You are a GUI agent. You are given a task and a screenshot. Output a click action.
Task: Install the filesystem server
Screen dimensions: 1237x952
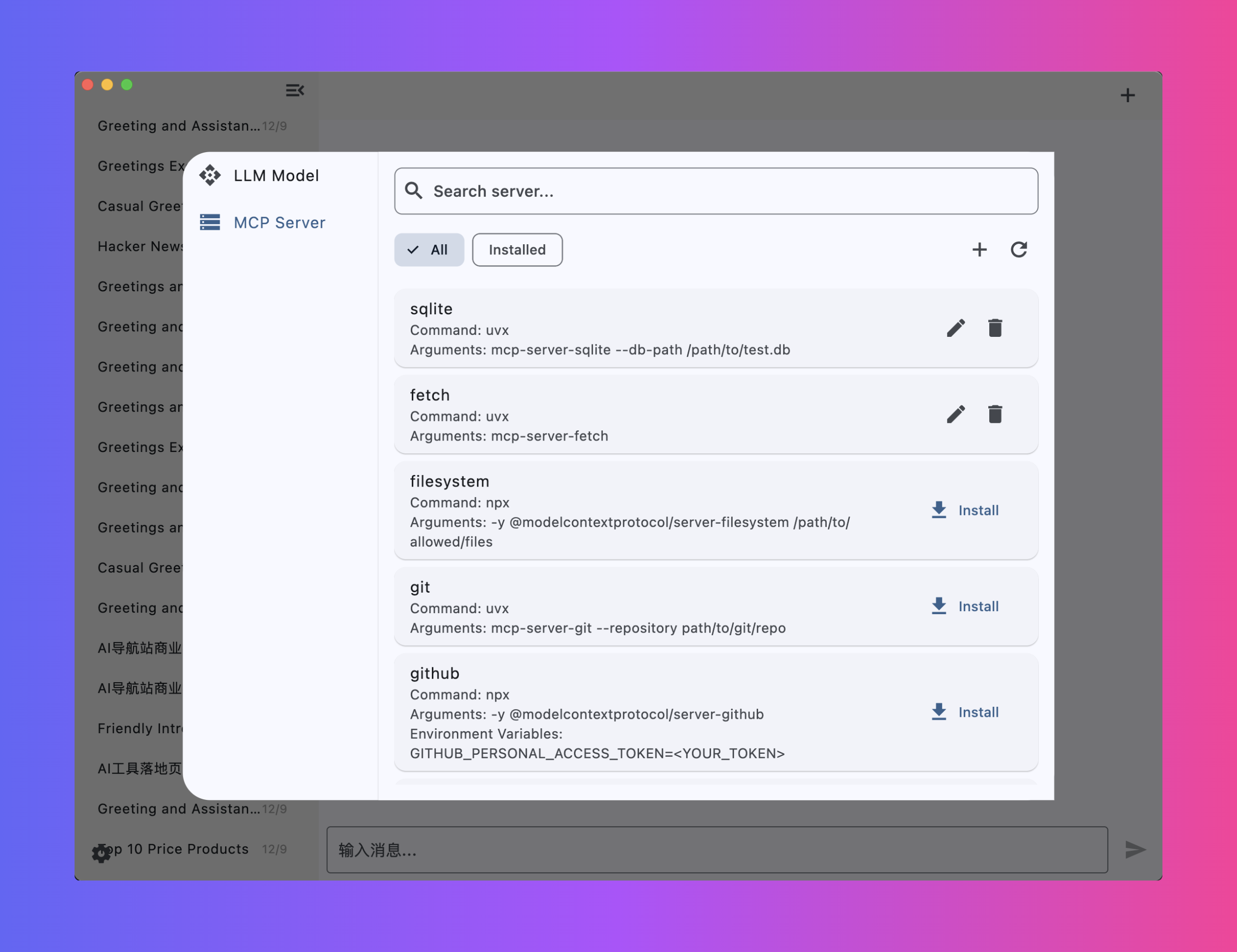pyautogui.click(x=965, y=510)
